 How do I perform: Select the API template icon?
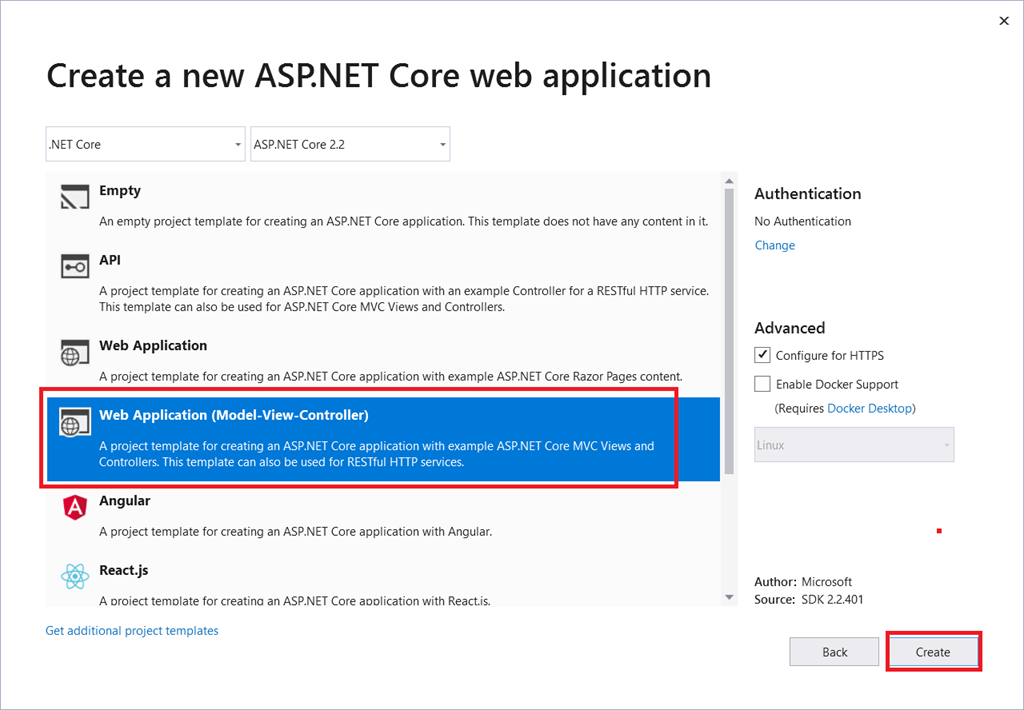(74, 267)
